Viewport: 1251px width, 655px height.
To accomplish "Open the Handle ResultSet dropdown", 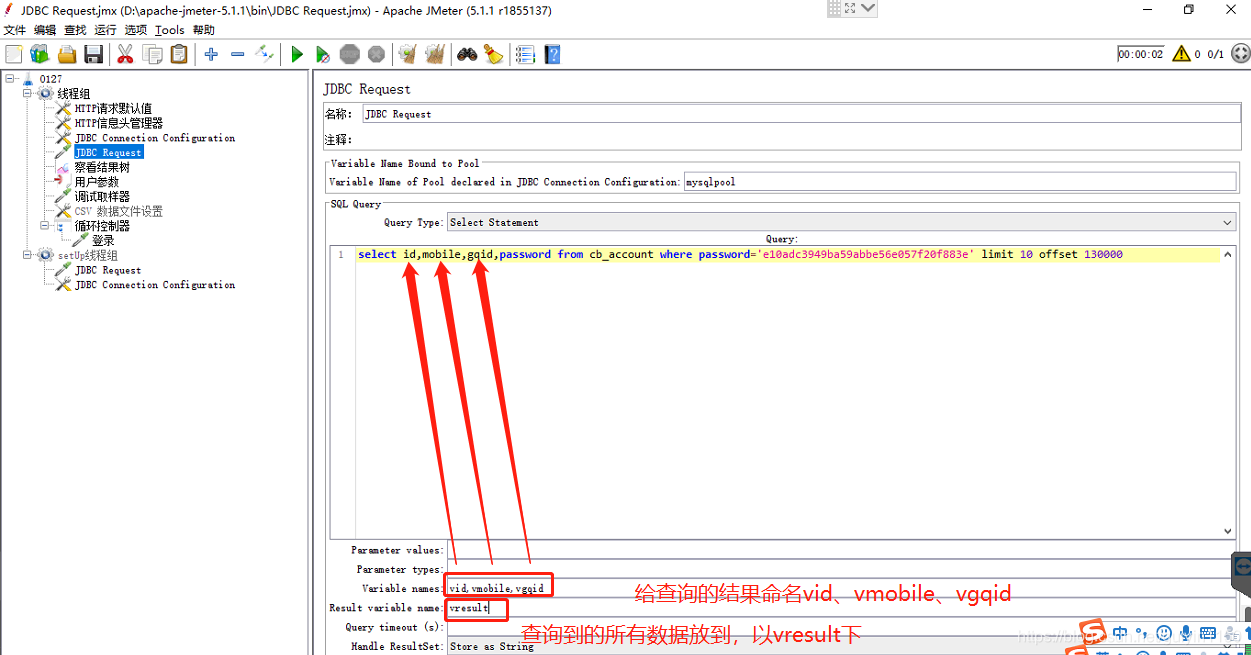I will pyautogui.click(x=840, y=646).
